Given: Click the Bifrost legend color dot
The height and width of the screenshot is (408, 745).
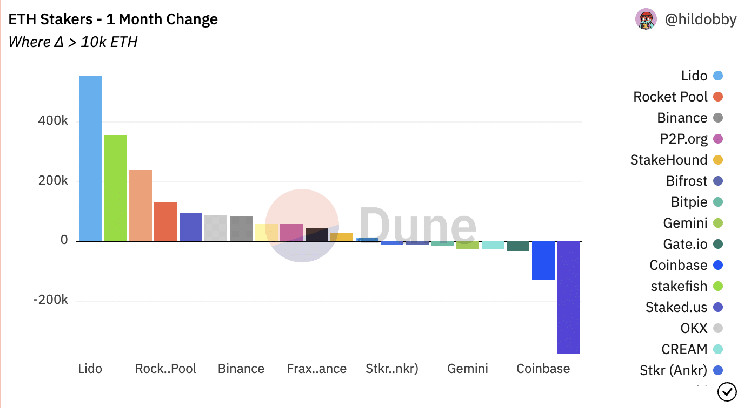Looking at the screenshot, I should point(718,181).
